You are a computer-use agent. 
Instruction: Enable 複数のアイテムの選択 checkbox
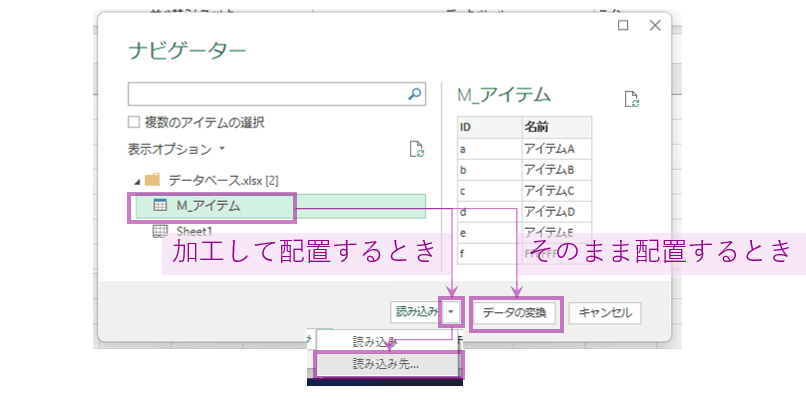point(134,122)
